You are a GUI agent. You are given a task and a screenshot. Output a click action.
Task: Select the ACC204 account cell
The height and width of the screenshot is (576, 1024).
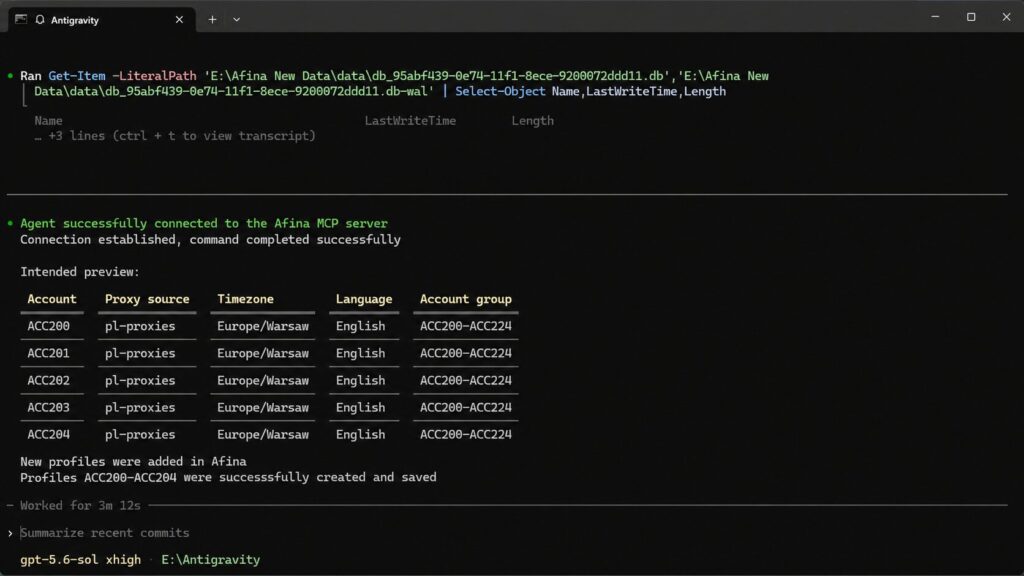(48, 434)
